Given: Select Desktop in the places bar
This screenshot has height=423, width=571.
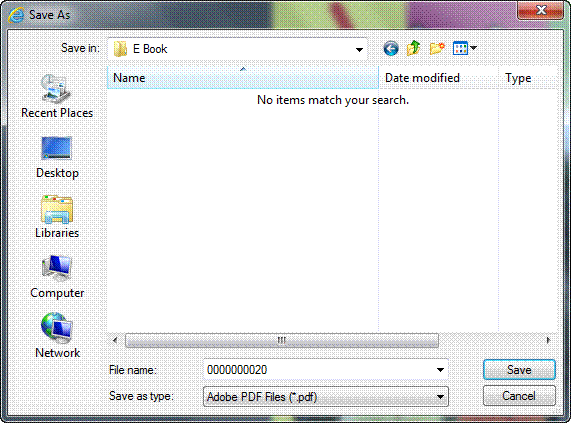Looking at the screenshot, I should (57, 157).
